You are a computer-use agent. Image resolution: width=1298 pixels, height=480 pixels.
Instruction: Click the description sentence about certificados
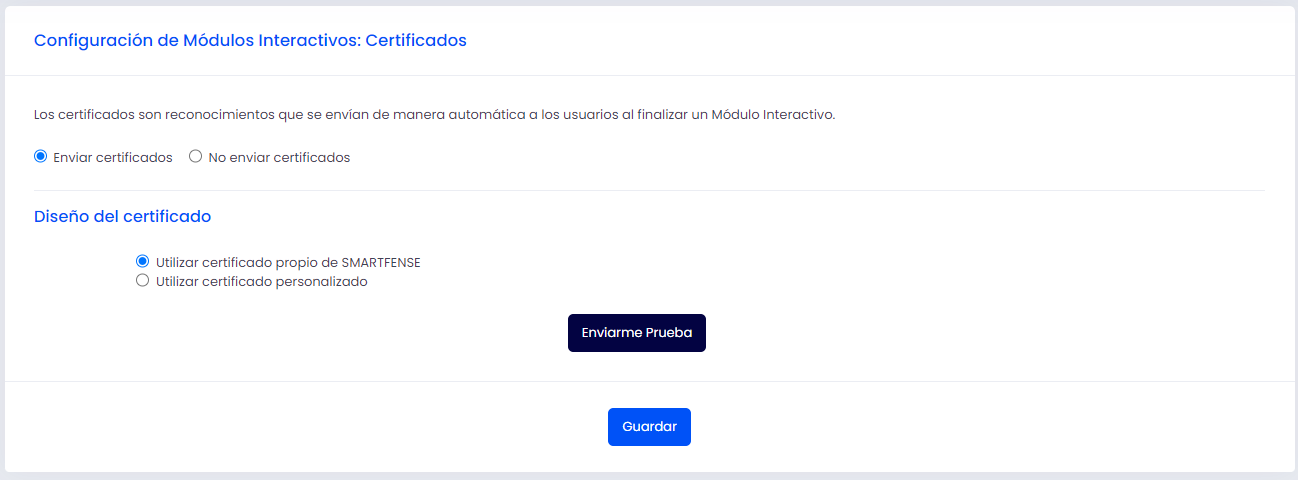coord(434,115)
